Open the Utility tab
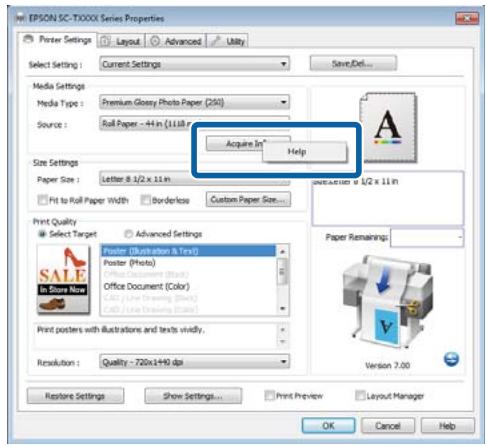Screen dimensions: 487x446 [228, 41]
